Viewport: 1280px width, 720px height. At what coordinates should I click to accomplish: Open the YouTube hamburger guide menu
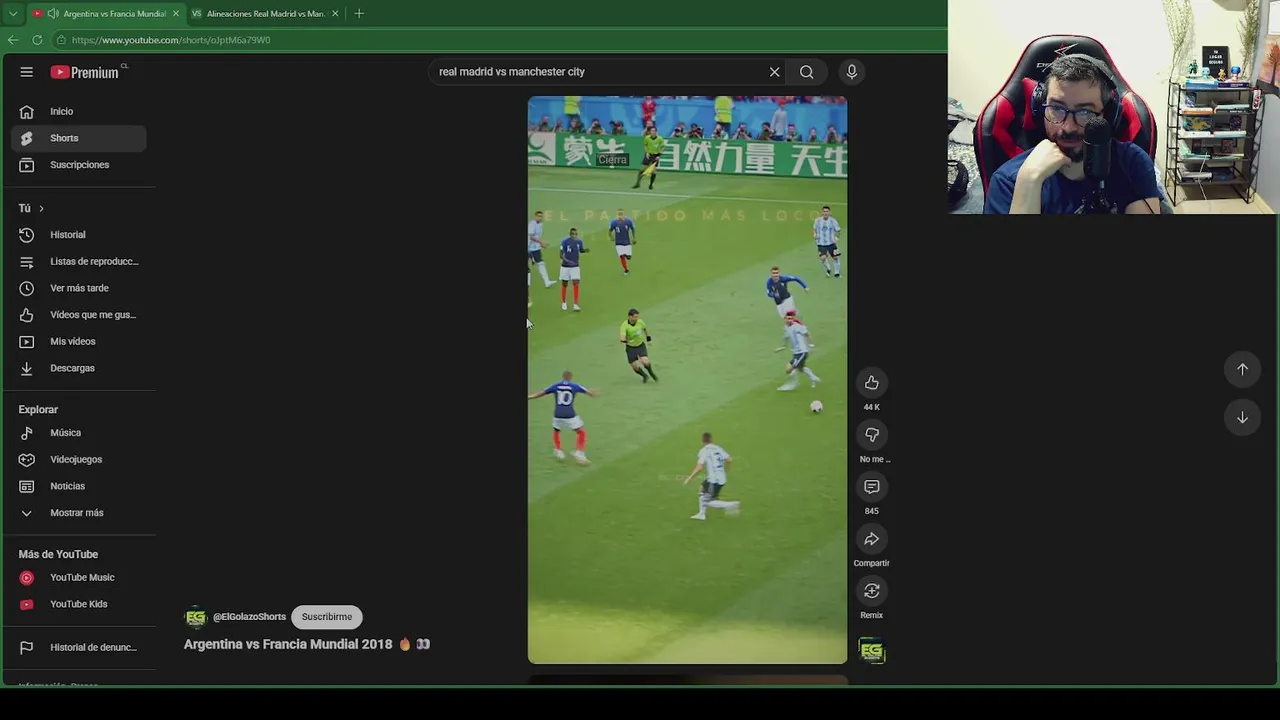pyautogui.click(x=27, y=72)
